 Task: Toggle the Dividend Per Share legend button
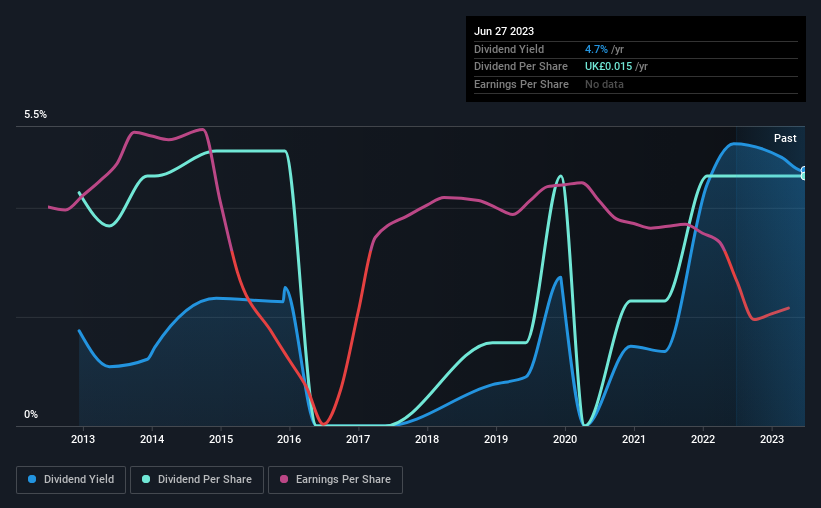pos(197,480)
